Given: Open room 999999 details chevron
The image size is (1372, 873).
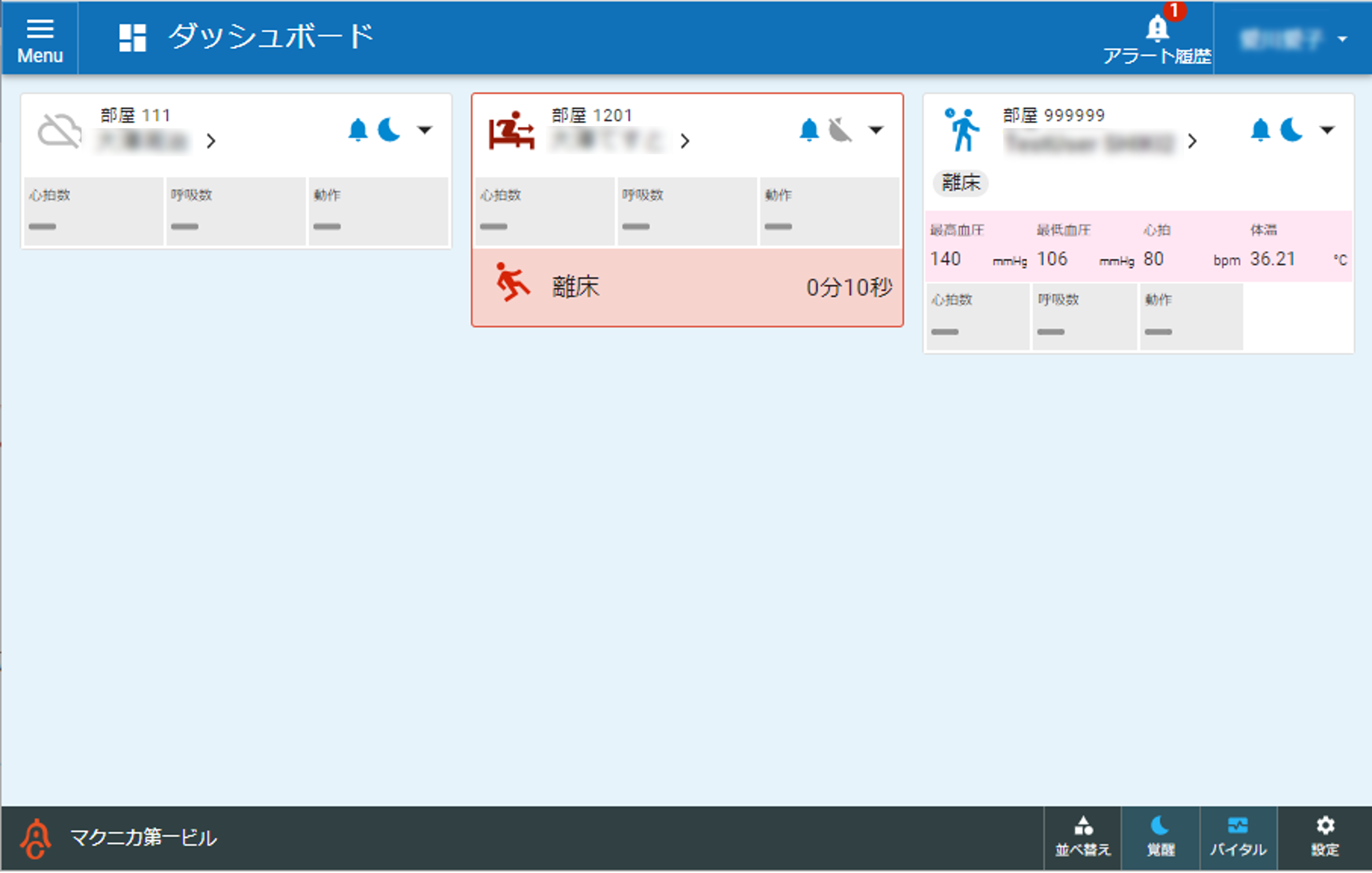Looking at the screenshot, I should pyautogui.click(x=1193, y=141).
